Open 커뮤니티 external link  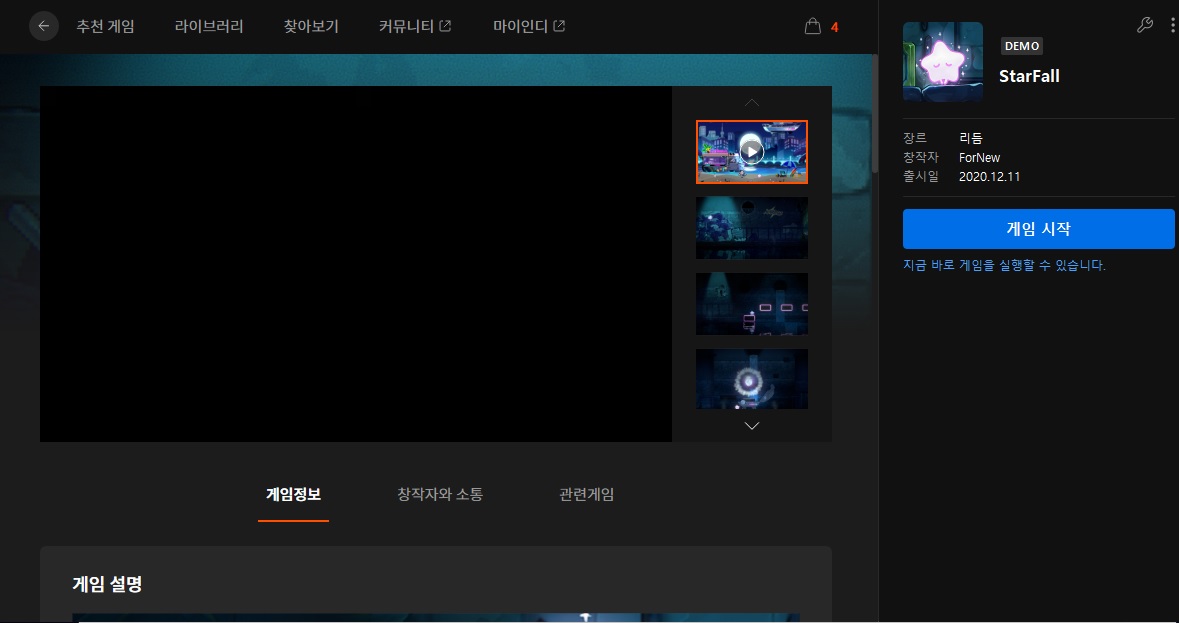(414, 26)
